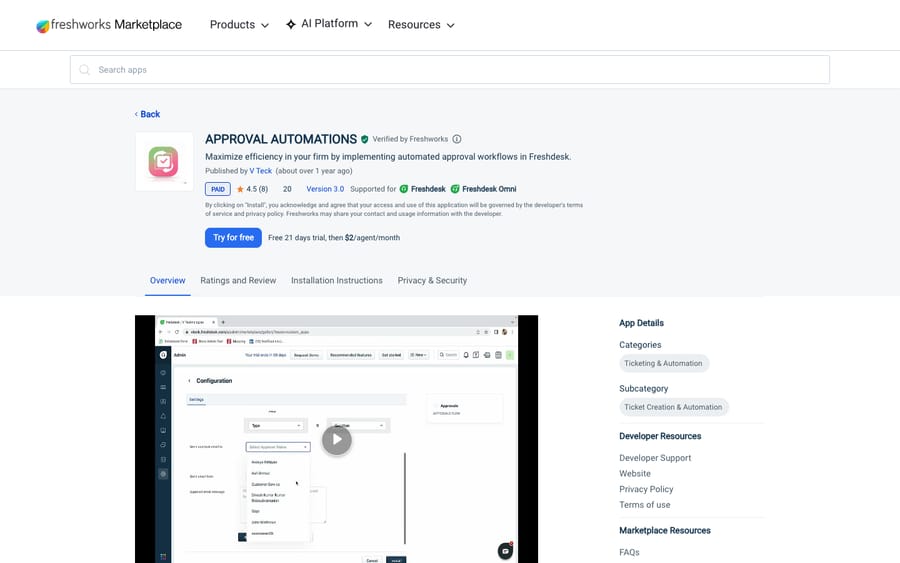Open the V Teck publisher link
900x563 pixels.
261,171
